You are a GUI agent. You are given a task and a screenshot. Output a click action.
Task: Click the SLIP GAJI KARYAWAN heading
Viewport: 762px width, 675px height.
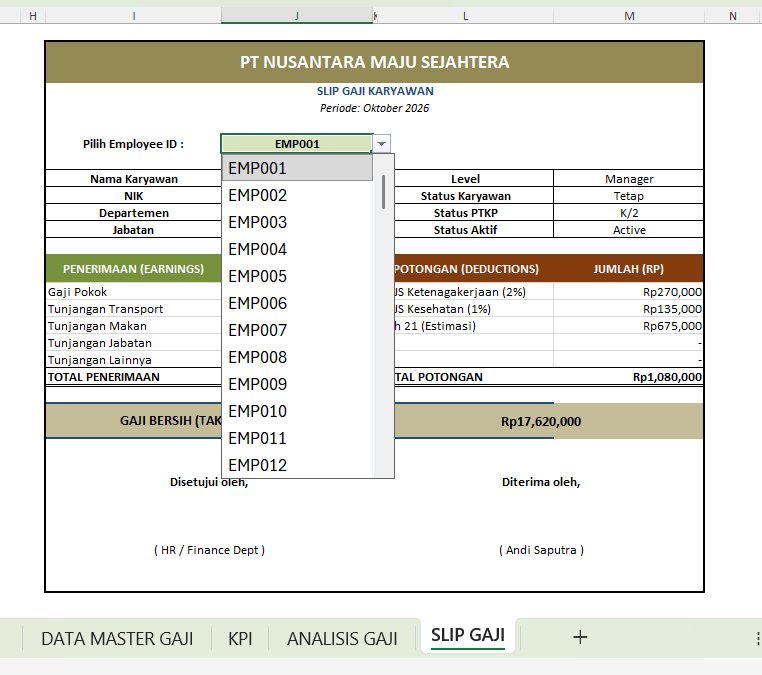point(375,91)
